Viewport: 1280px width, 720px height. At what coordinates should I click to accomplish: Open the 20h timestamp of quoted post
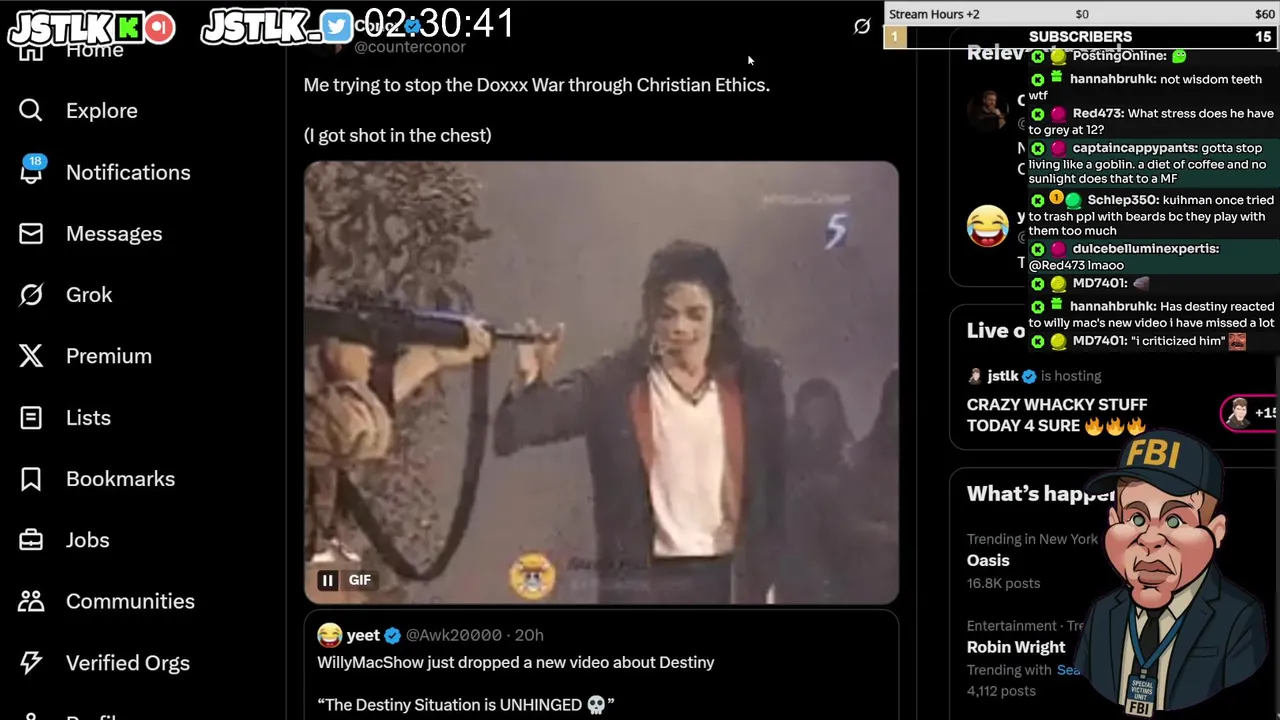coord(528,635)
